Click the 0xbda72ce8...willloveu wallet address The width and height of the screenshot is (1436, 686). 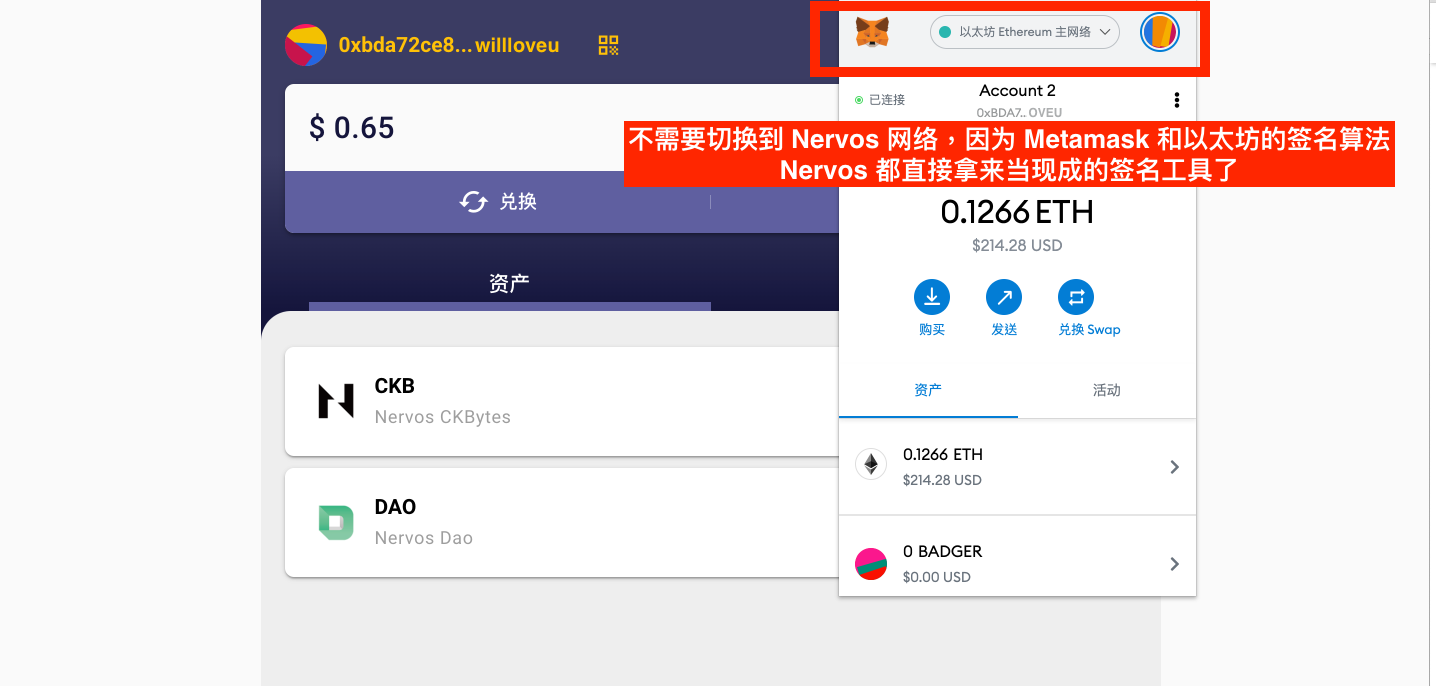(449, 45)
